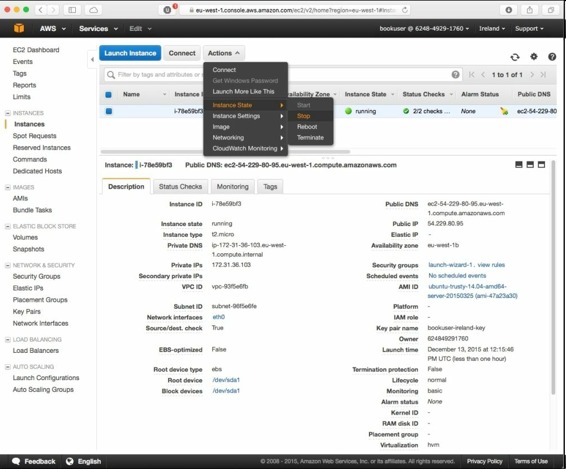
Task: Click alarm status bell icon in row
Action: (x=504, y=111)
